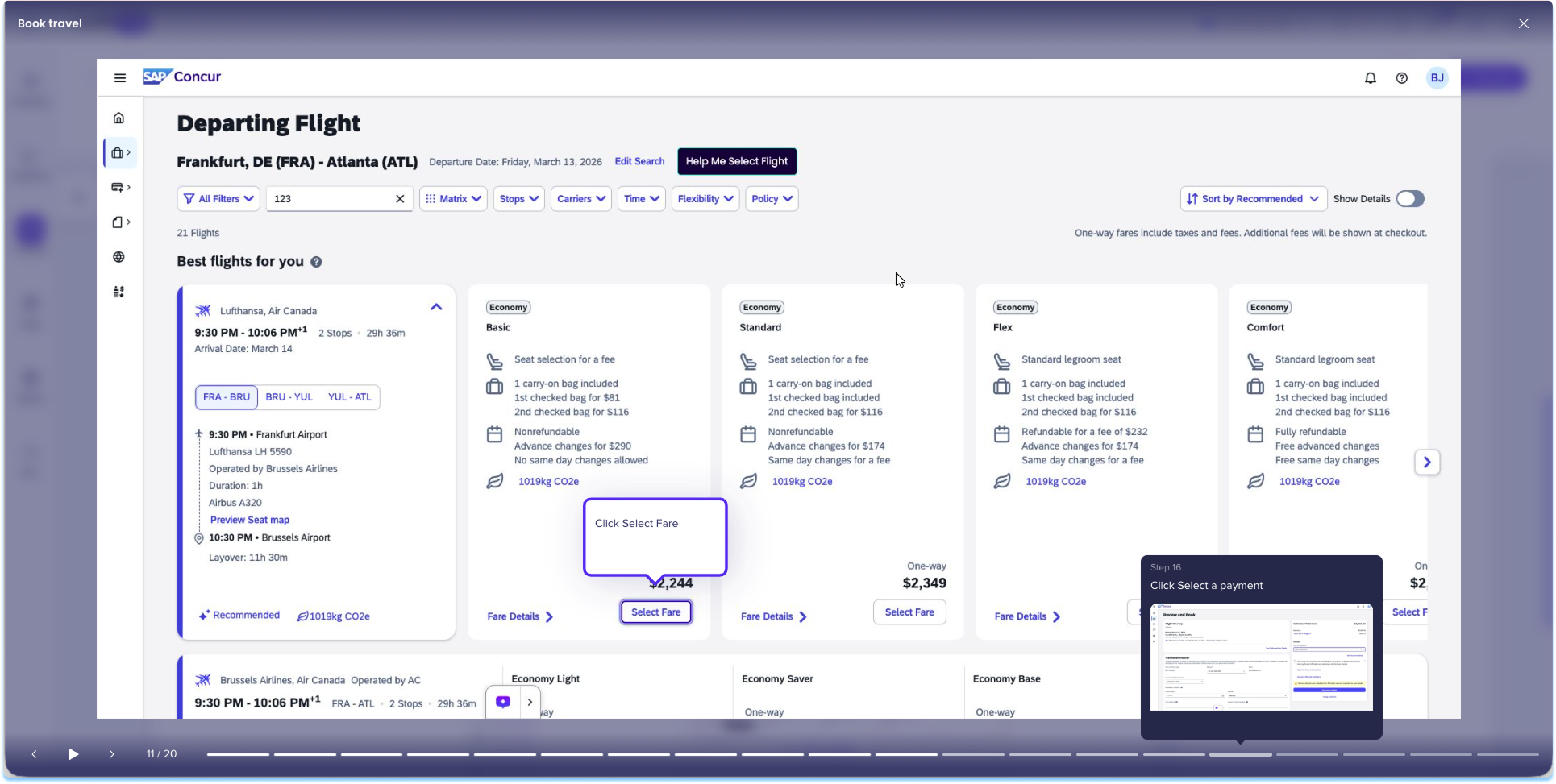Toggle the Show Details switch

(1409, 199)
